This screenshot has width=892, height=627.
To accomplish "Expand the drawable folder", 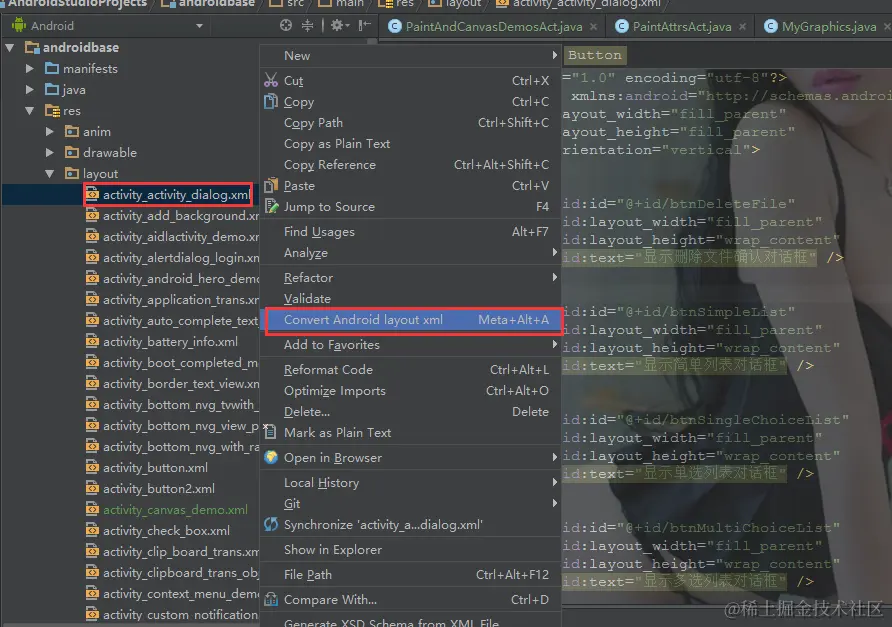I will [x=49, y=153].
